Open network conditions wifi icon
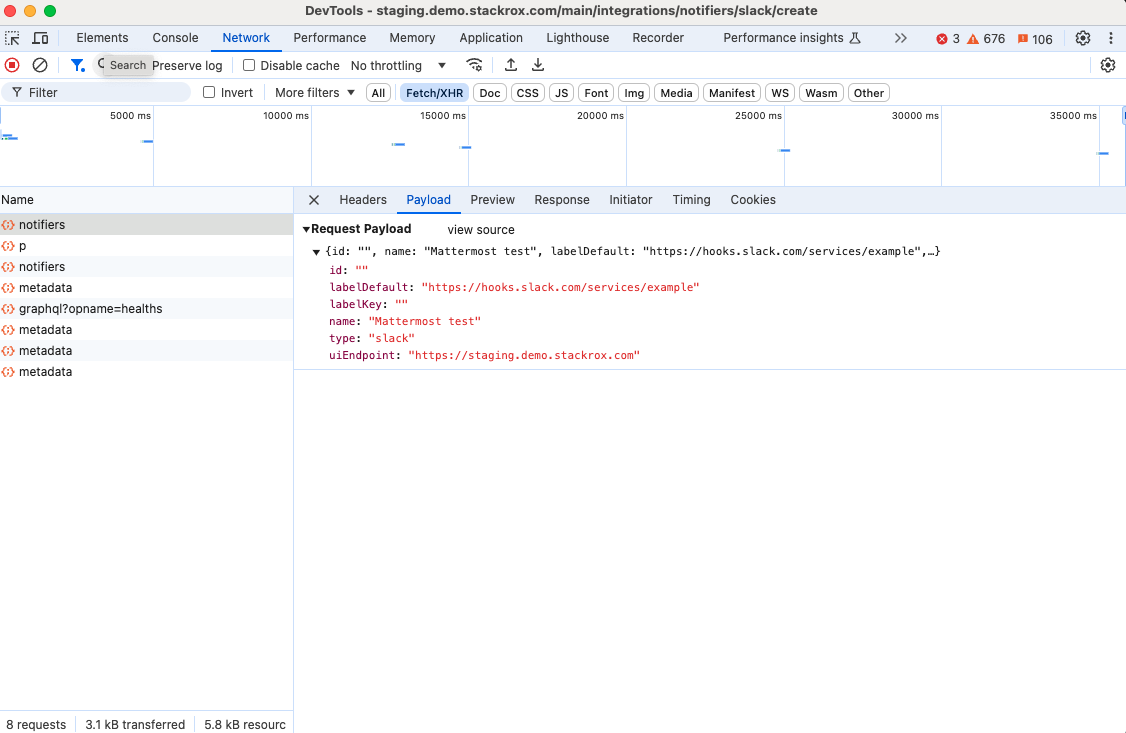 [x=474, y=65]
